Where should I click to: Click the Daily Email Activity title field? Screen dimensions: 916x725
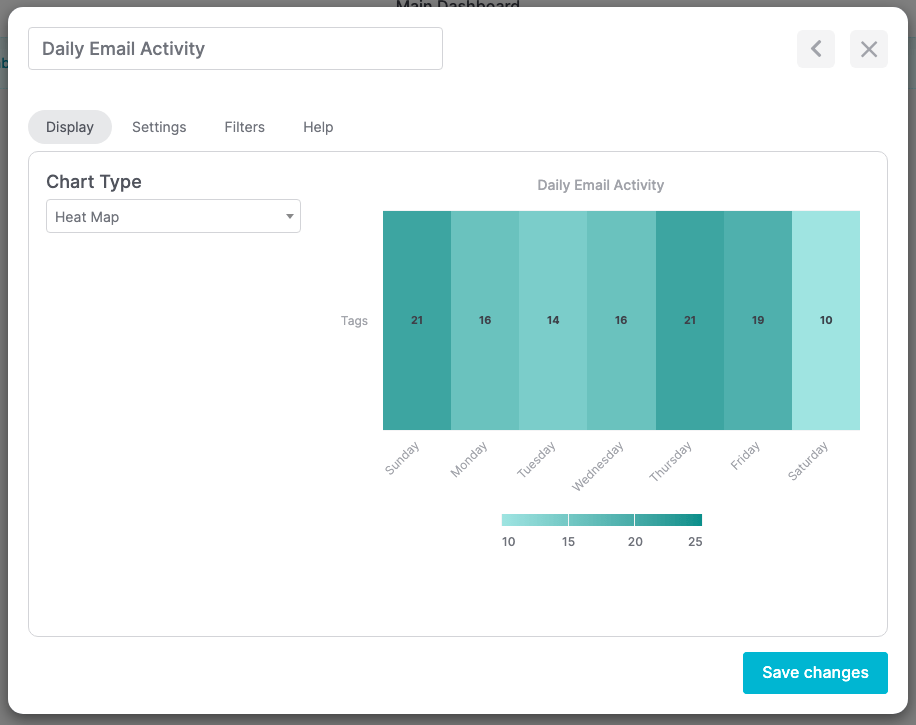[235, 48]
